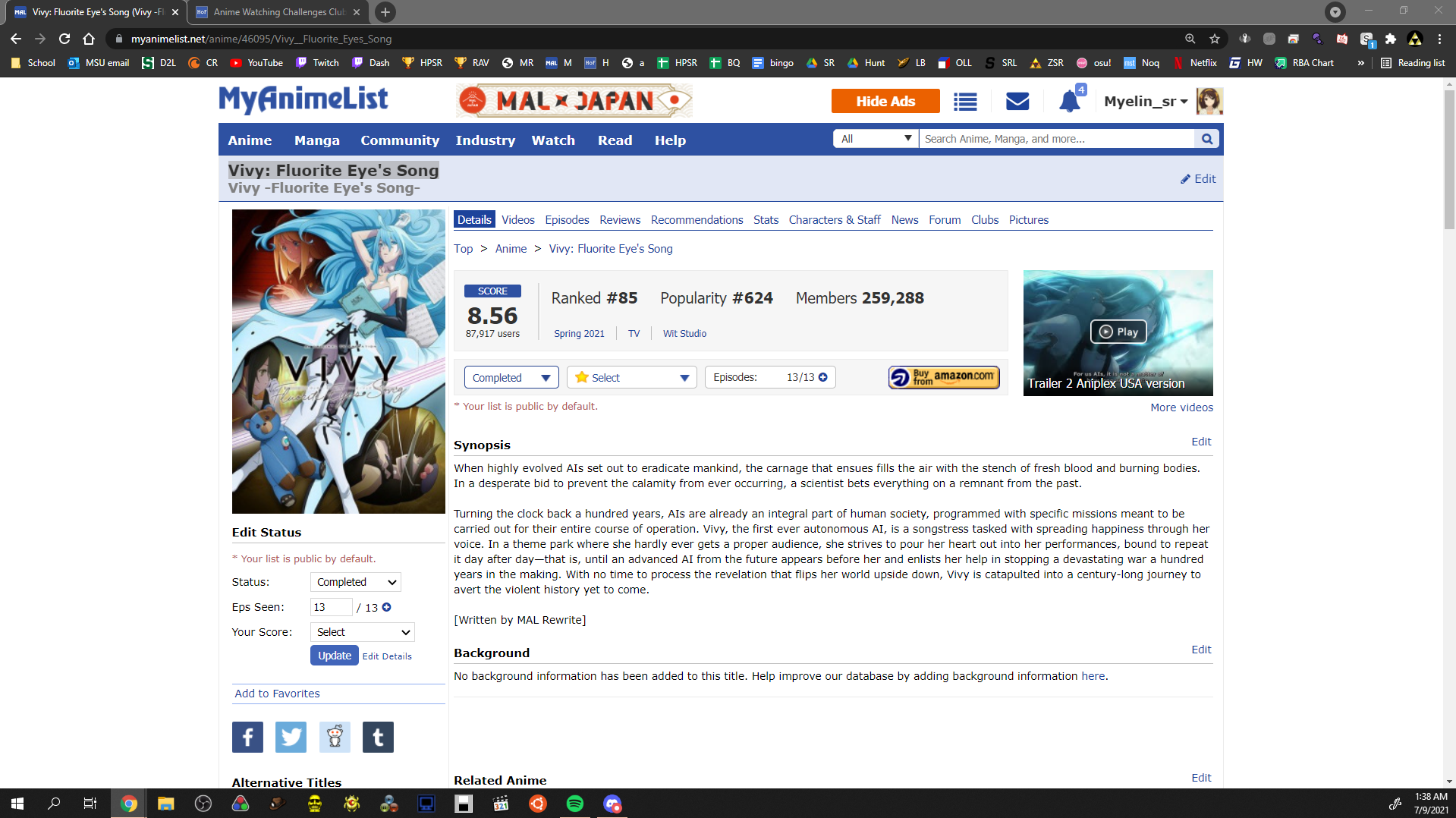Image resolution: width=1456 pixels, height=818 pixels.
Task: Open the Reading list button
Action: tap(1413, 63)
